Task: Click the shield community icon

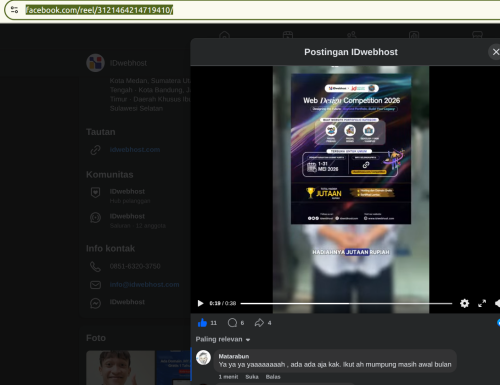Action: tap(95, 193)
